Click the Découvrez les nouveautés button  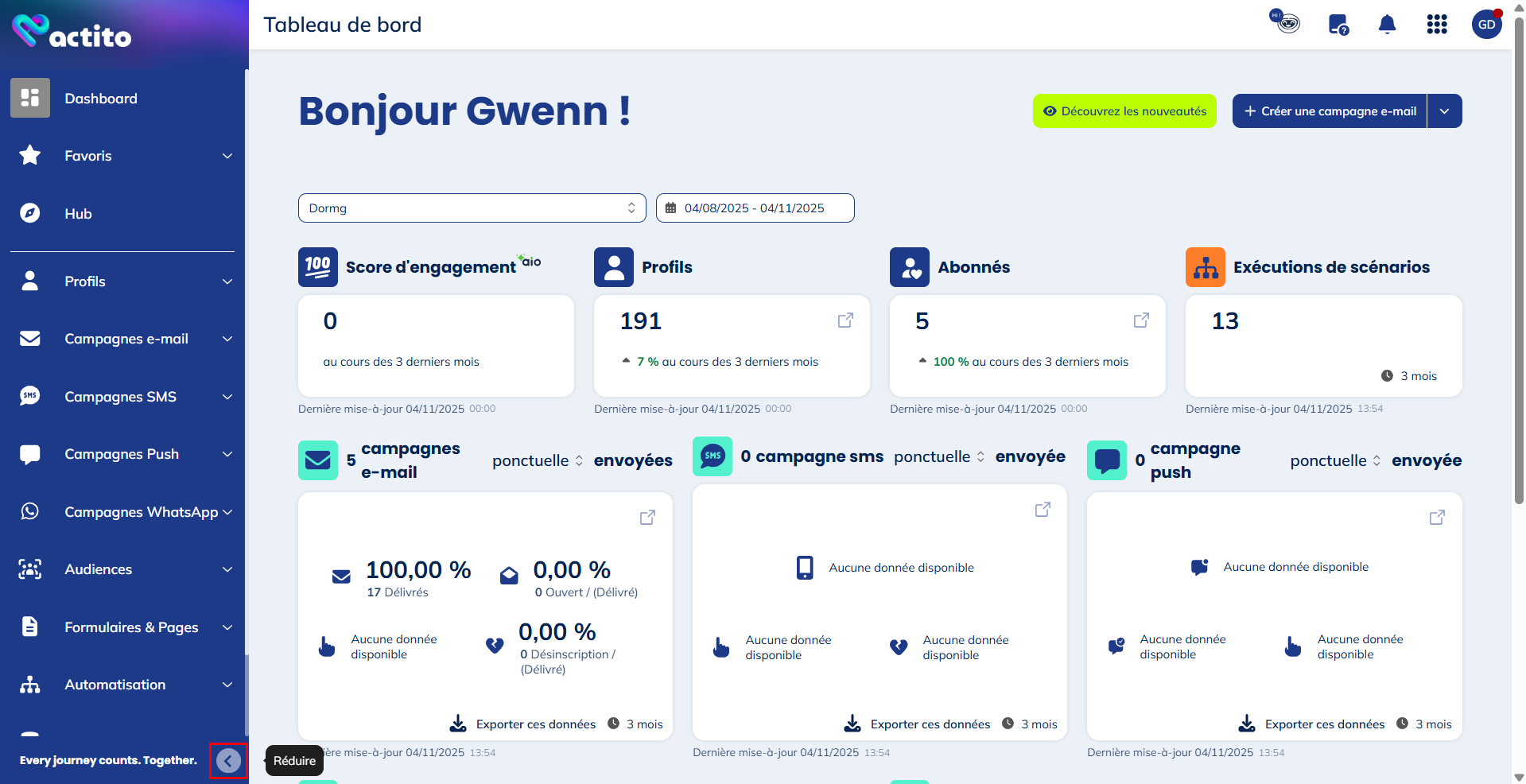[1124, 111]
